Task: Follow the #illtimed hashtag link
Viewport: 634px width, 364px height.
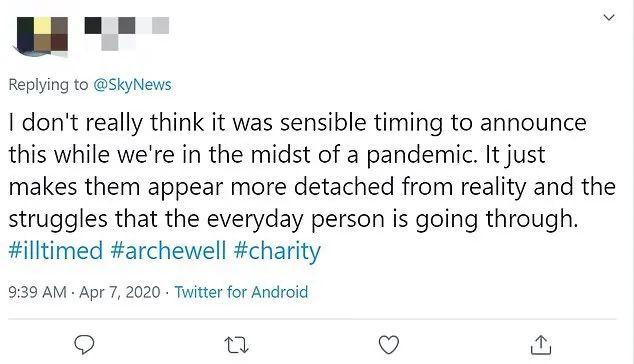Action: click(x=56, y=250)
